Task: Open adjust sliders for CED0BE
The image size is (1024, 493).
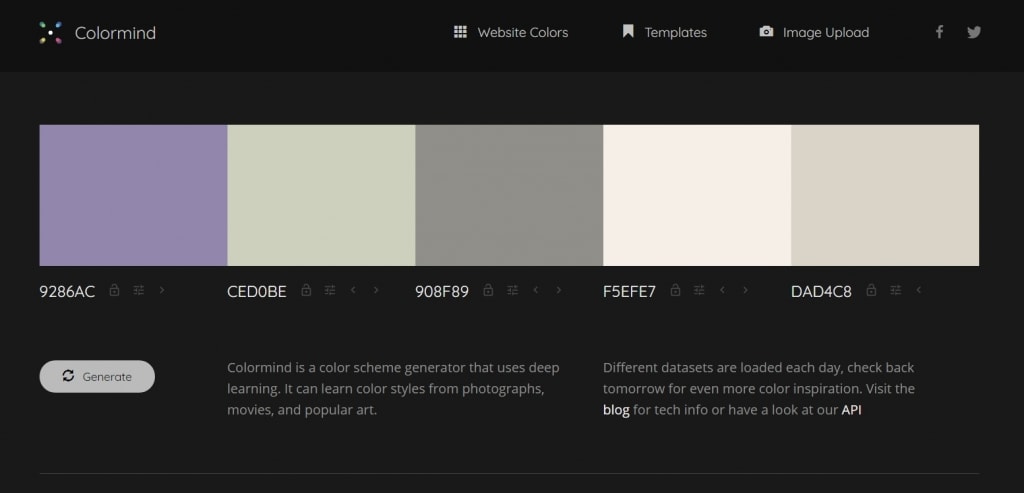Action: coord(330,290)
